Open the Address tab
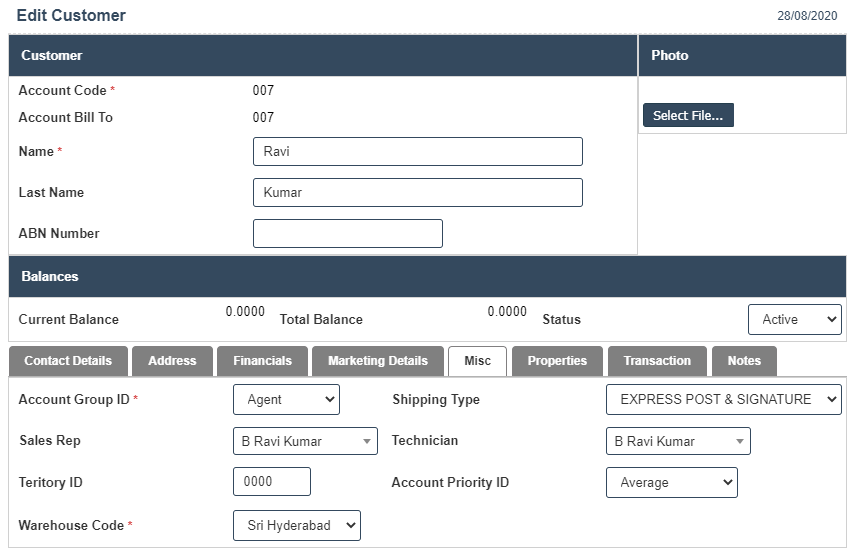 [172, 361]
